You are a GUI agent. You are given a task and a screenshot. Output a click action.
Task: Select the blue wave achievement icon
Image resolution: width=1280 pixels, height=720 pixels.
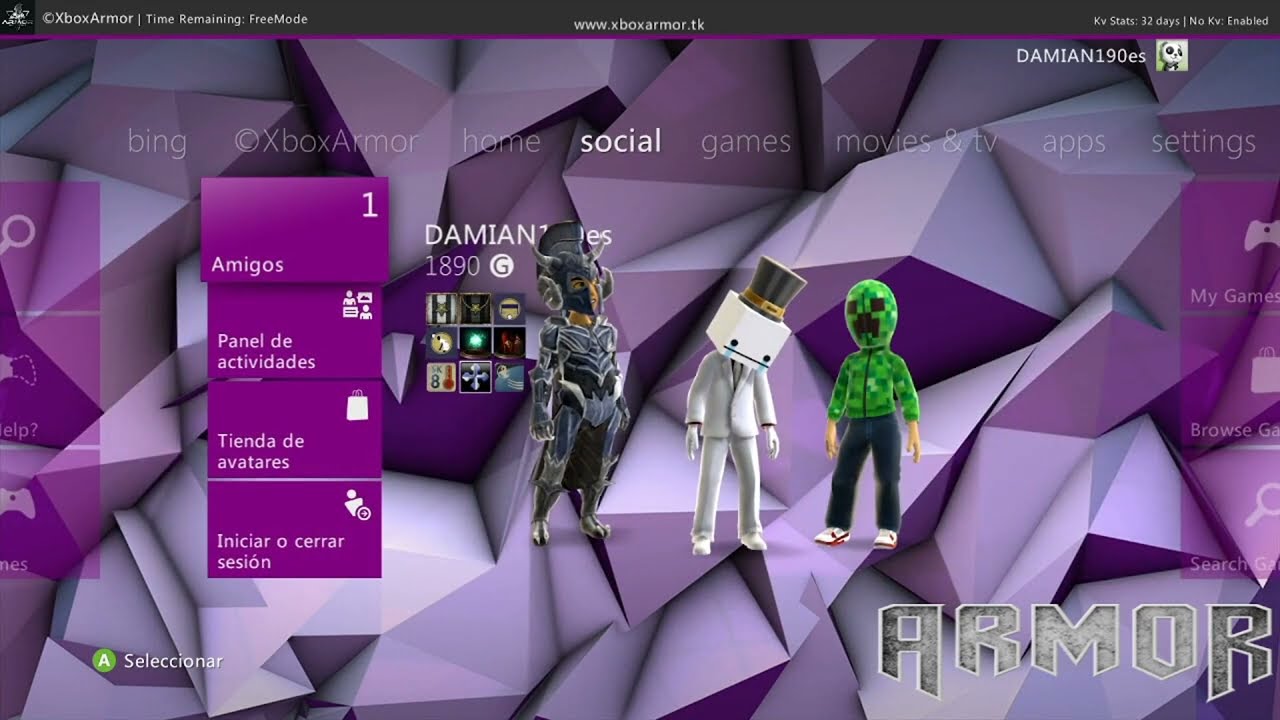509,377
